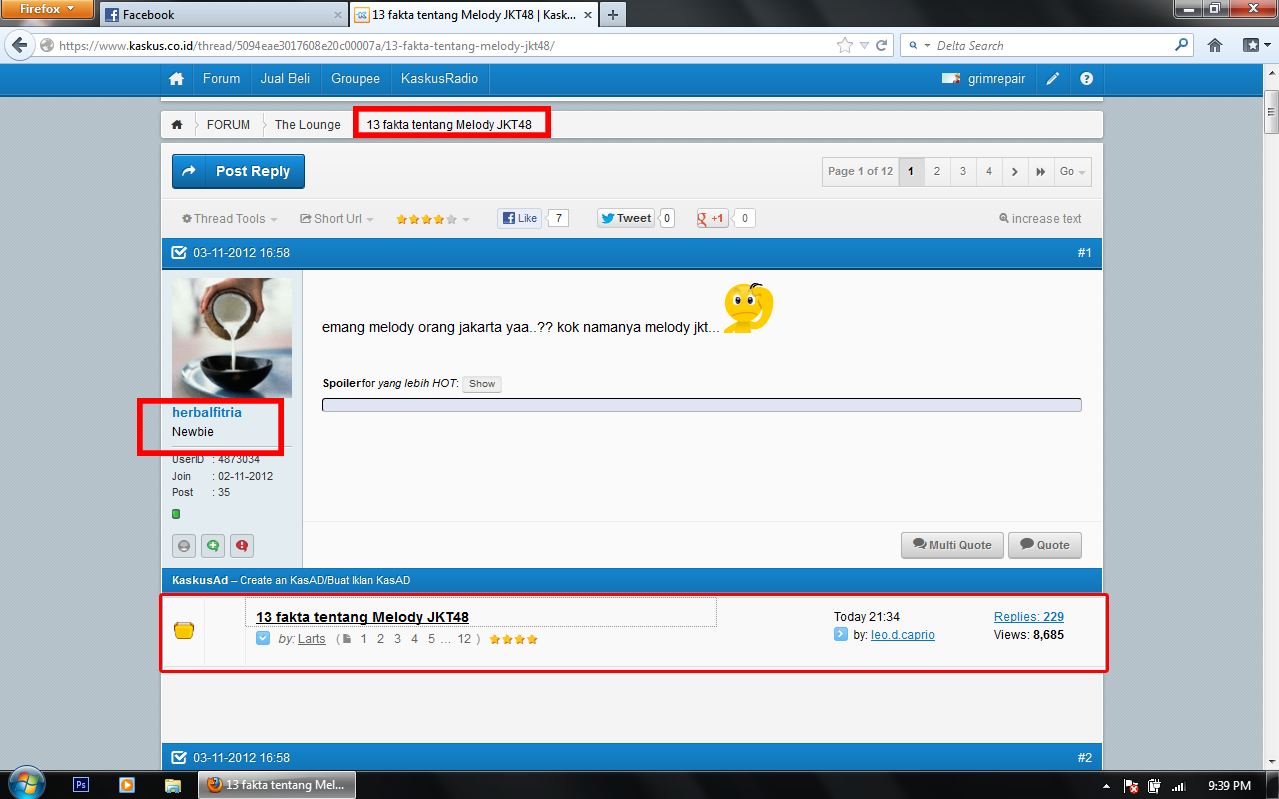Click go-to-last-post icon beside leo.d.caprio
Image resolution: width=1279 pixels, height=799 pixels.
(x=841, y=634)
